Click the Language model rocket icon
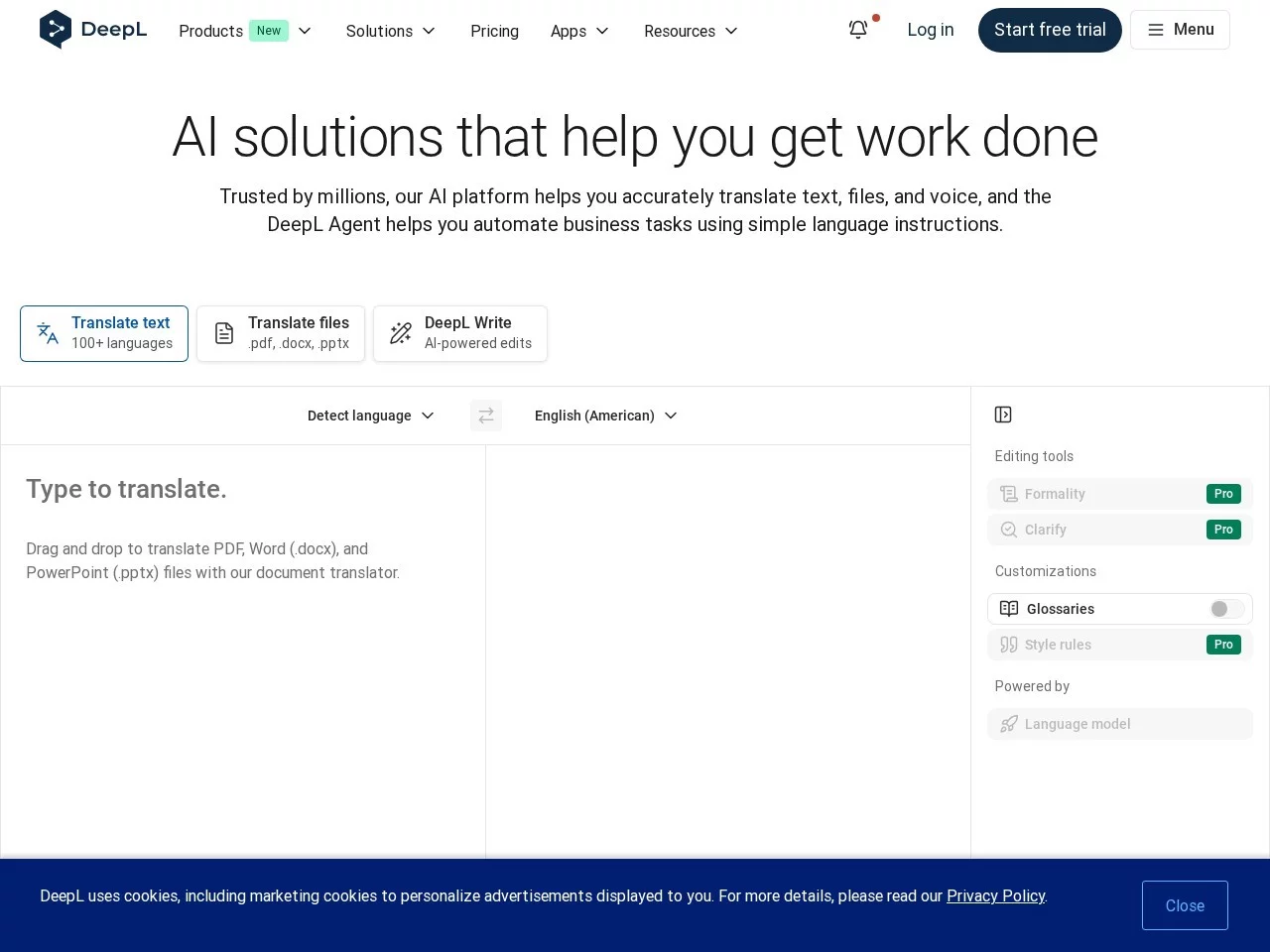1270x952 pixels. click(1009, 724)
